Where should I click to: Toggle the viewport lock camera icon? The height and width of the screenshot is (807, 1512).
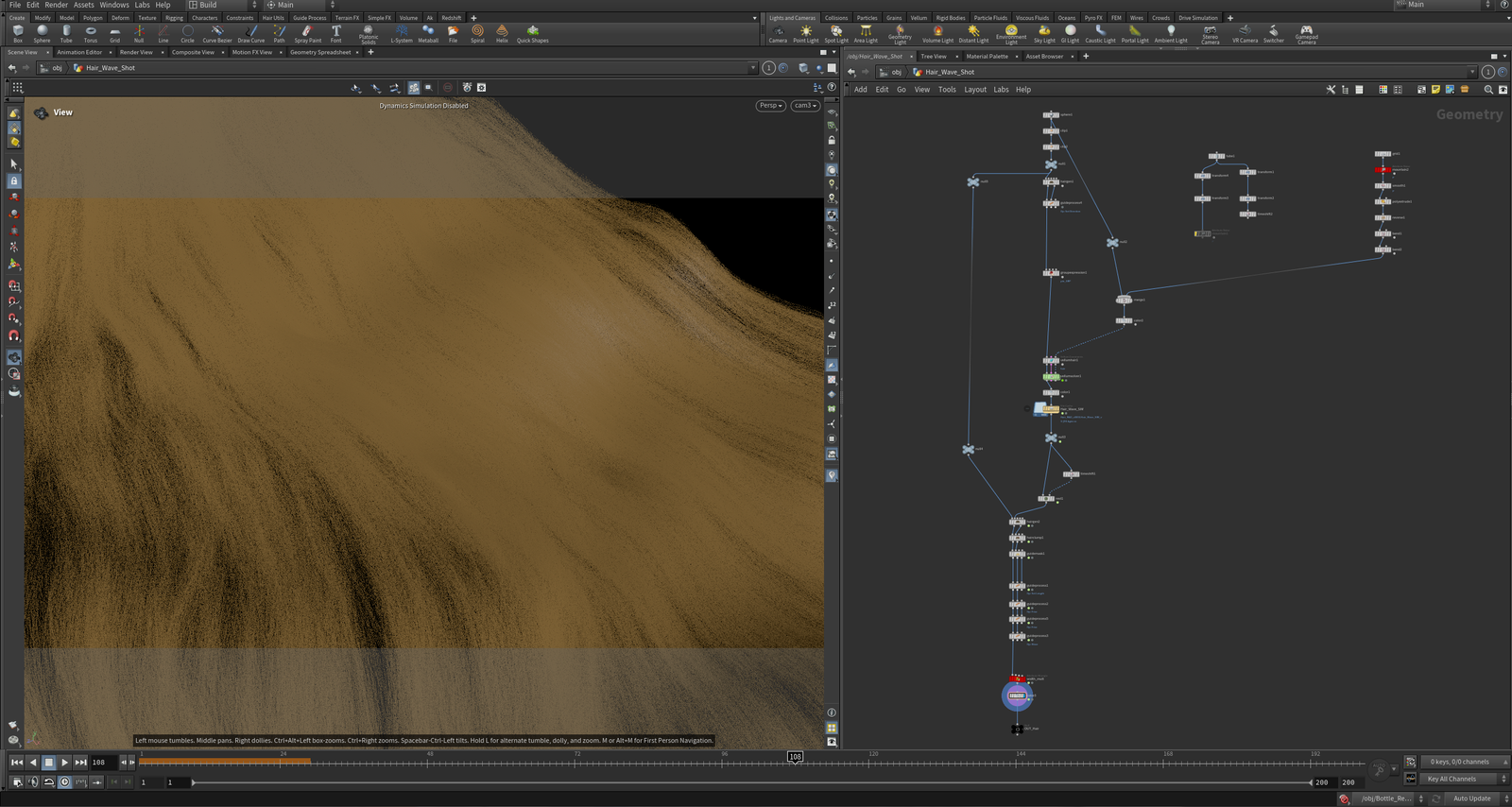tap(832, 140)
